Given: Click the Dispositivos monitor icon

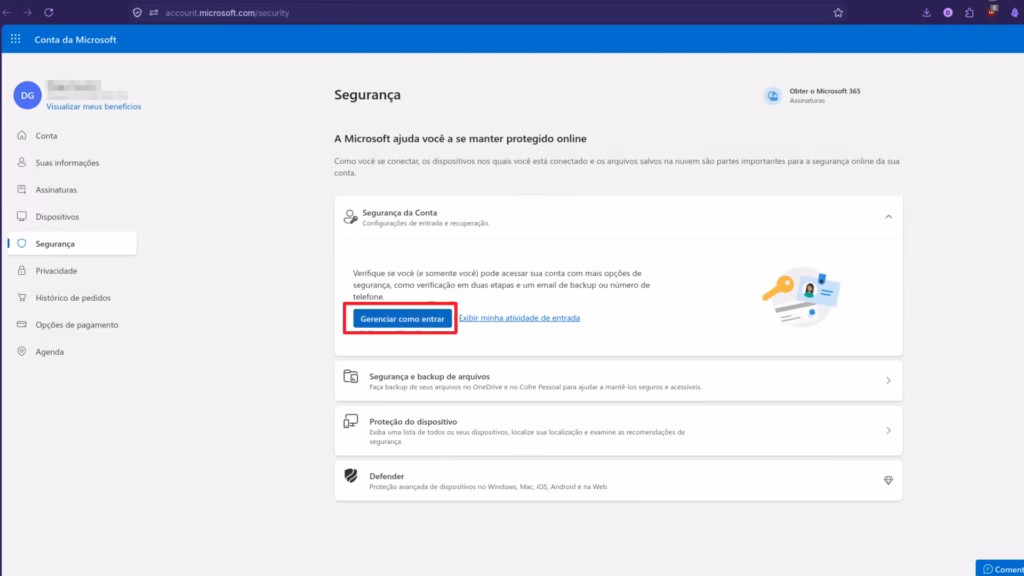Looking at the screenshot, I should (22, 216).
